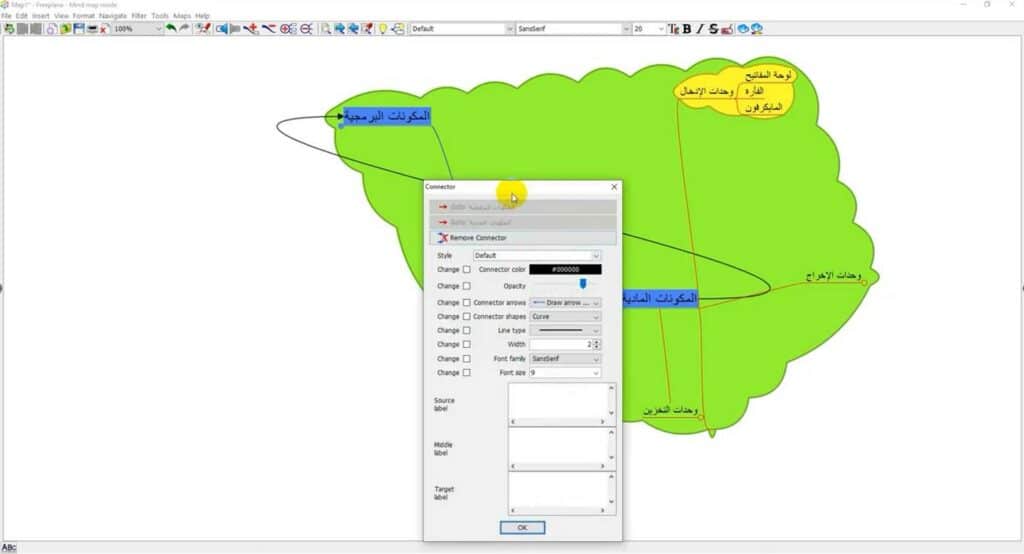The height and width of the screenshot is (554, 1024).
Task: Click the toolbar icon with red circled minus
Action: (306, 29)
